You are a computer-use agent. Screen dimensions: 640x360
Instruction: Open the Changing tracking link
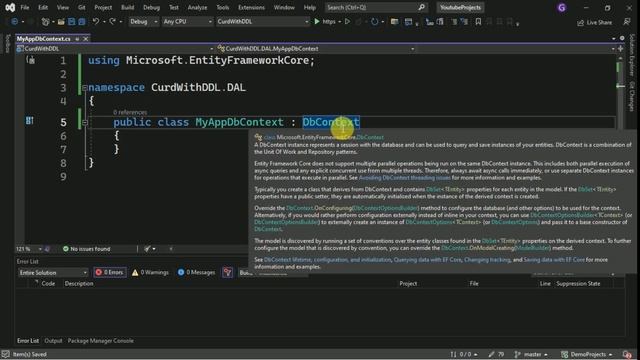[x=487, y=260]
